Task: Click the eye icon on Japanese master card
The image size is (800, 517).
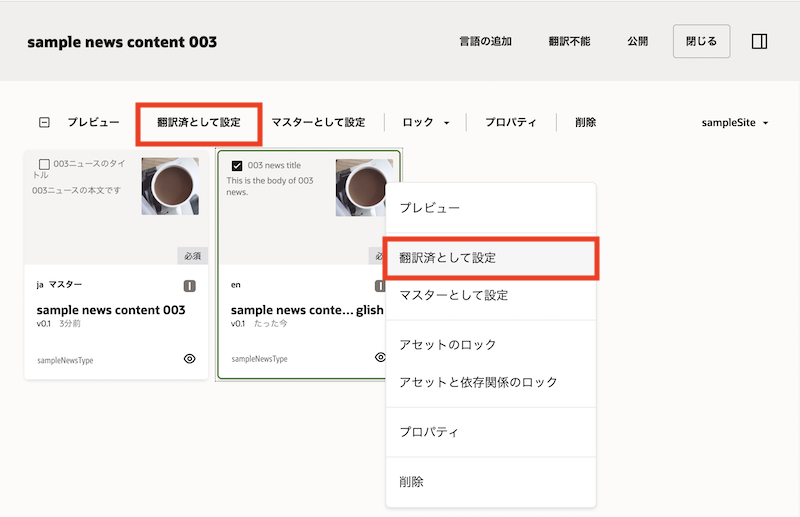Action: pos(190,359)
